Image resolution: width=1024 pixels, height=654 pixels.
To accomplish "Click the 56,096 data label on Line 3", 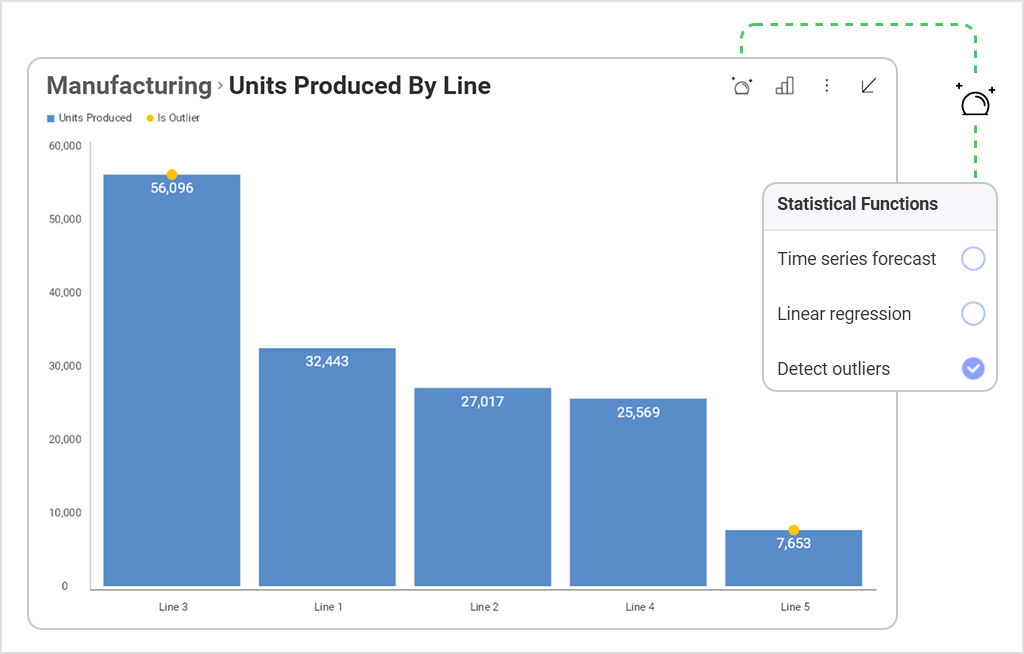I will tap(172, 187).
